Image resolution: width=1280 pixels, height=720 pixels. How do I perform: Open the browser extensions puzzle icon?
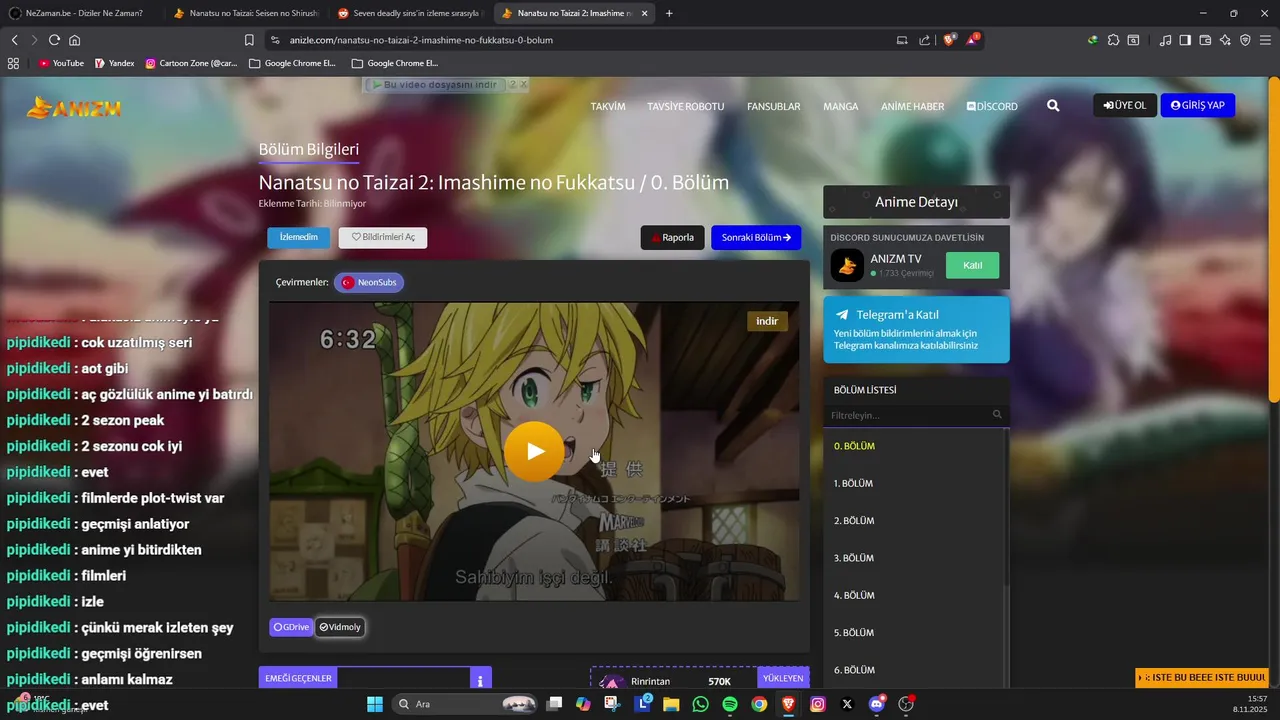1113,40
